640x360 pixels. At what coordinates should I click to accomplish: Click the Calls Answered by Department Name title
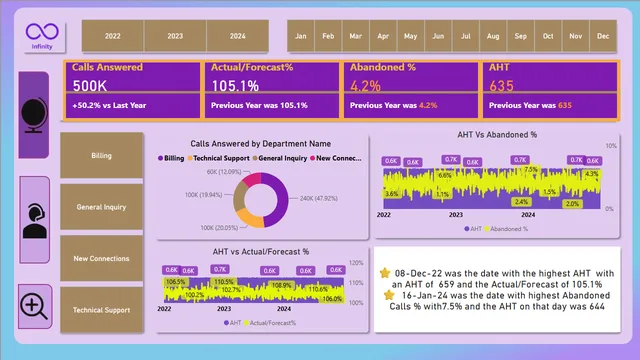pos(260,144)
